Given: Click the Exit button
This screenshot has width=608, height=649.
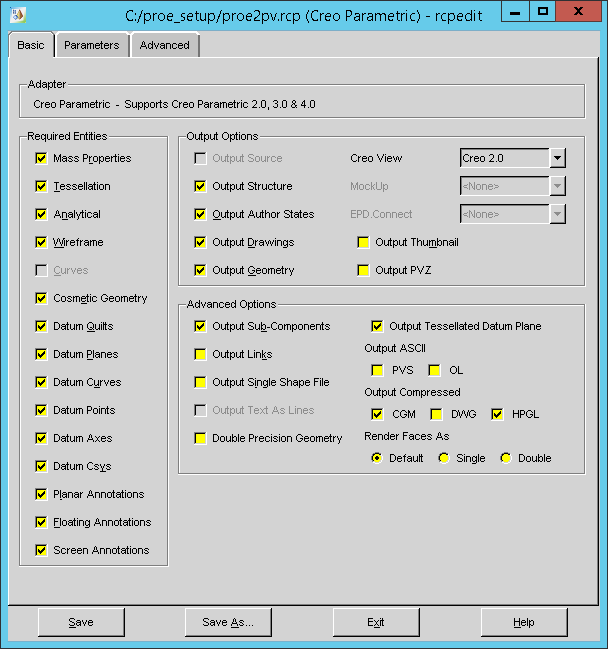Looking at the screenshot, I should click(376, 622).
